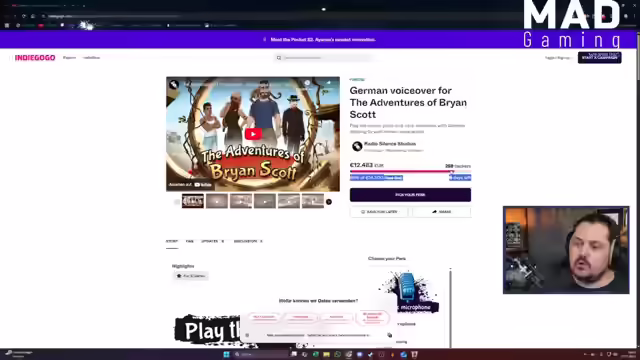This screenshot has height=360, width=640.
Task: Select the second gallery video thumbnail
Action: (217, 201)
